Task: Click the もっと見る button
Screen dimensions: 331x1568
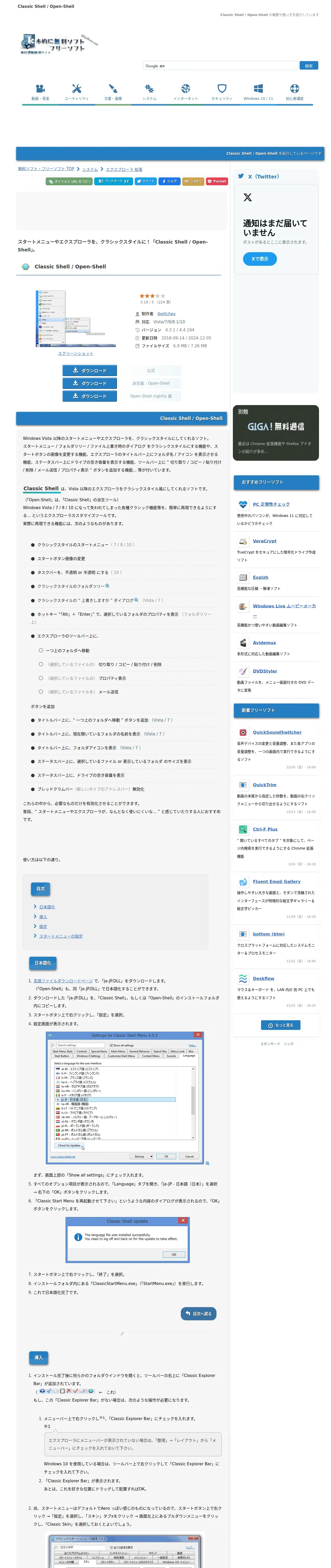Action: 281,1025
